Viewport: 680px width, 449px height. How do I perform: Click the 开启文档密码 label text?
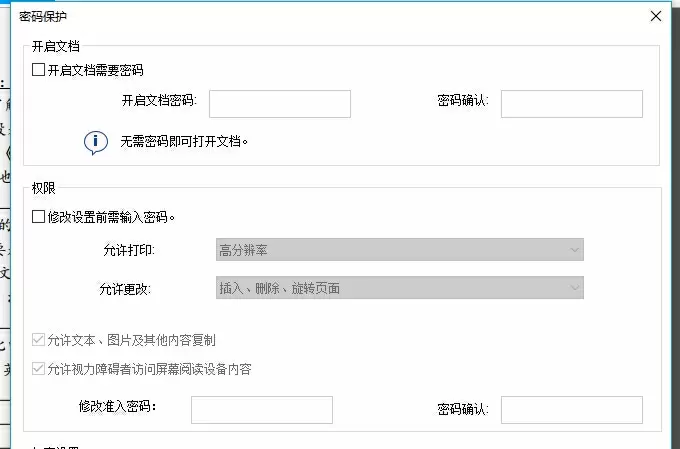pyautogui.click(x=158, y=100)
